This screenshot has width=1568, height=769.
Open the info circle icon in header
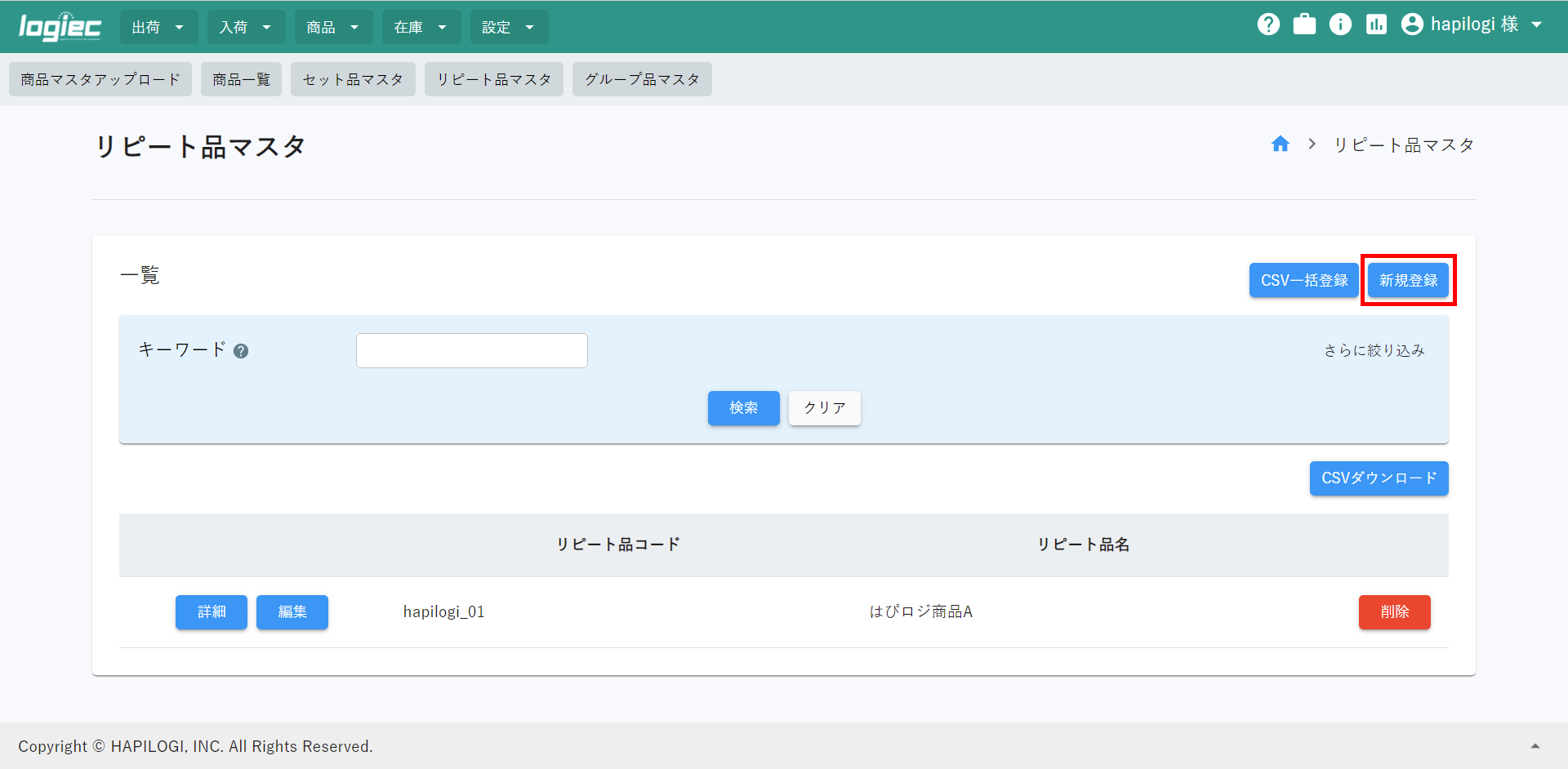(x=1340, y=24)
